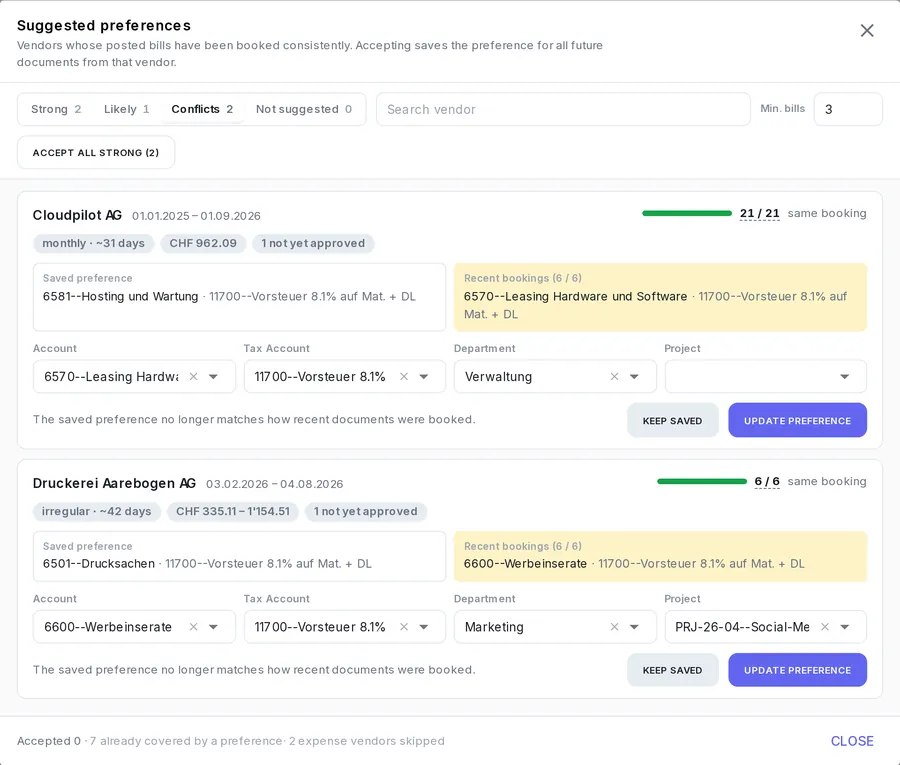Viewport: 900px width, 765px height.
Task: Keep saved preference for Druckerei Aarebogen
Action: (x=672, y=670)
